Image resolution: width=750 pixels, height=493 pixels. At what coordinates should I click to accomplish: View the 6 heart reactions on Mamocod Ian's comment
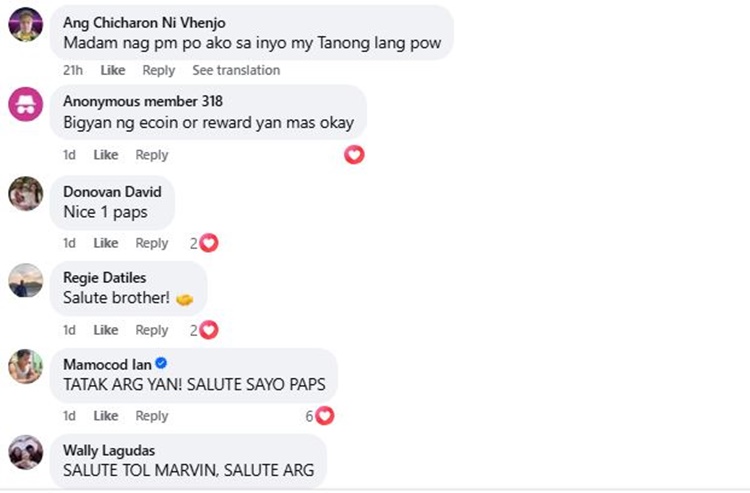tap(320, 416)
